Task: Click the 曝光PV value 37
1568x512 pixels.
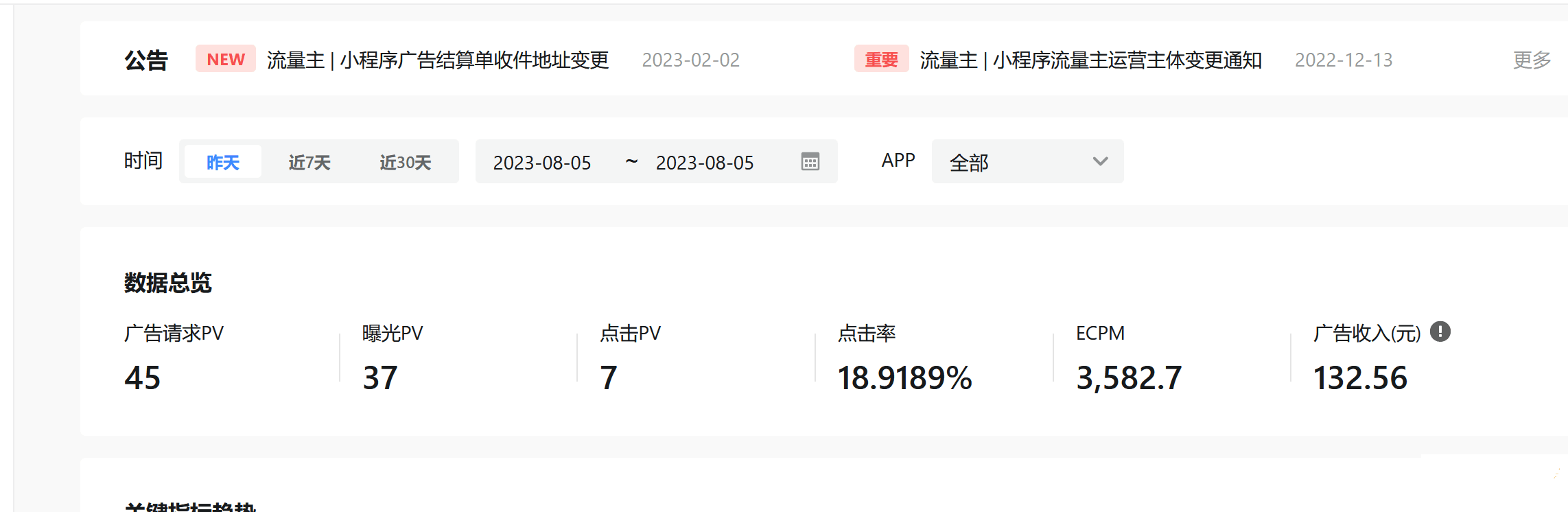Action: click(x=380, y=377)
